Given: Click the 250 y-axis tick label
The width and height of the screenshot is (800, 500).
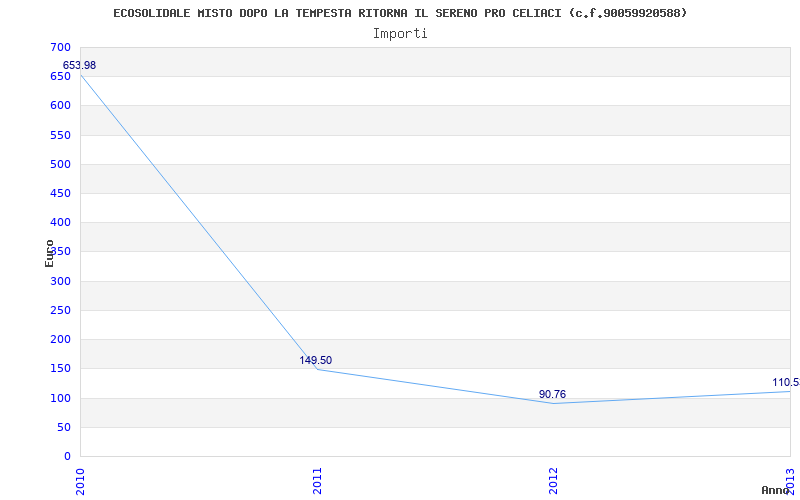Looking at the screenshot, I should pyautogui.click(x=60, y=310).
